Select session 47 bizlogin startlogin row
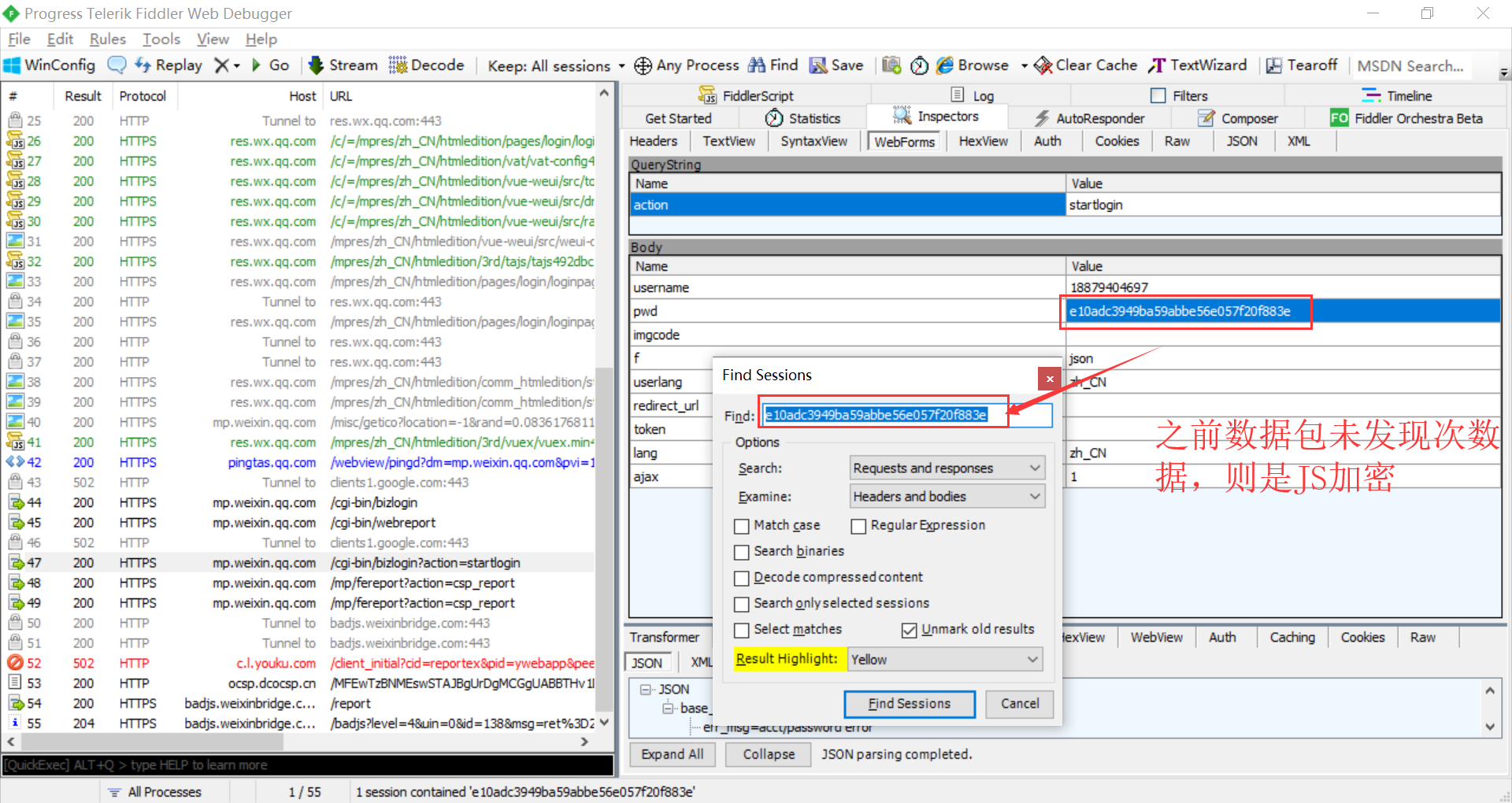Image resolution: width=1512 pixels, height=803 pixels. (299, 563)
